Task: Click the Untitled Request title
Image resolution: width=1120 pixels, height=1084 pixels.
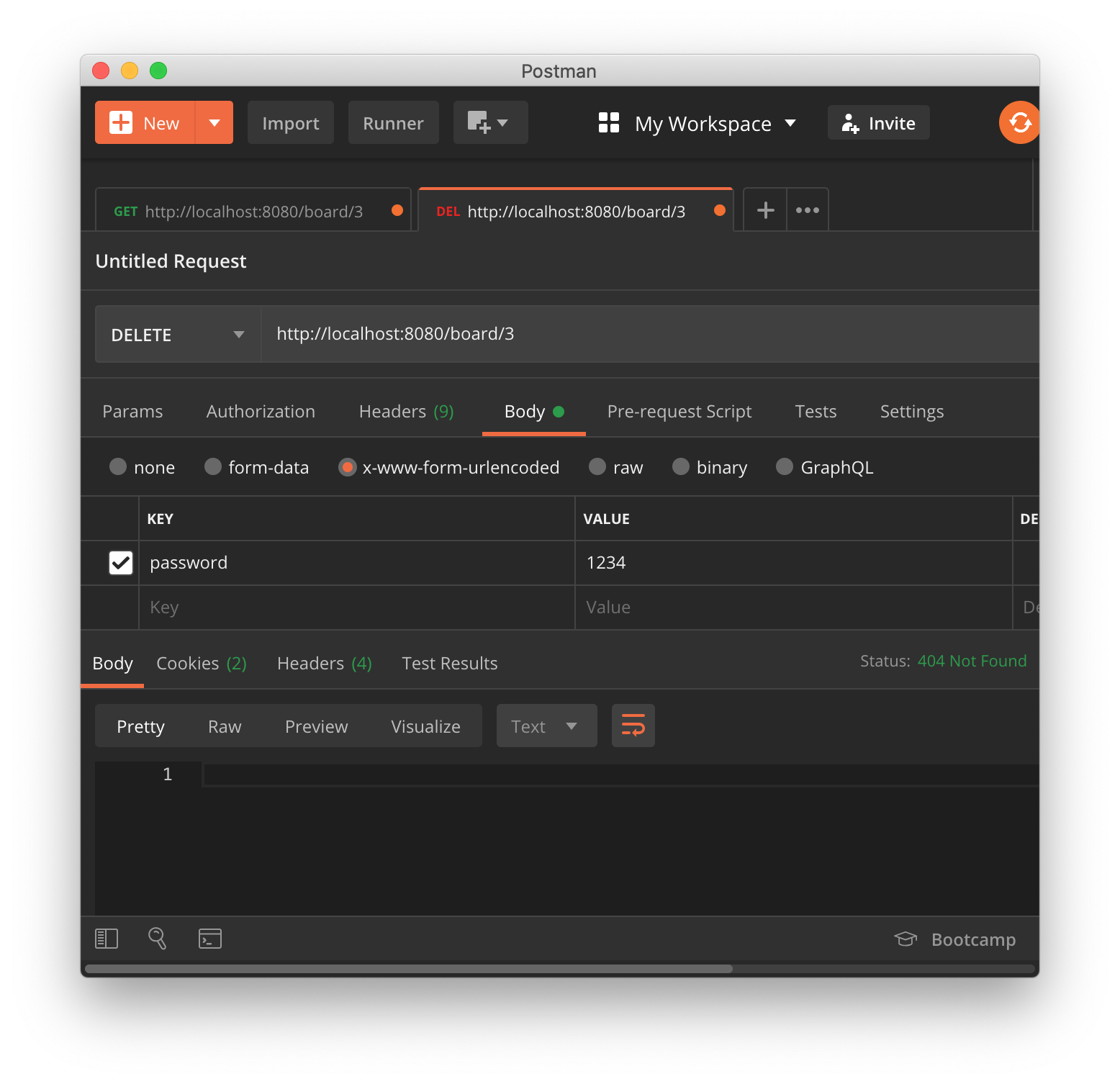Action: tap(171, 261)
